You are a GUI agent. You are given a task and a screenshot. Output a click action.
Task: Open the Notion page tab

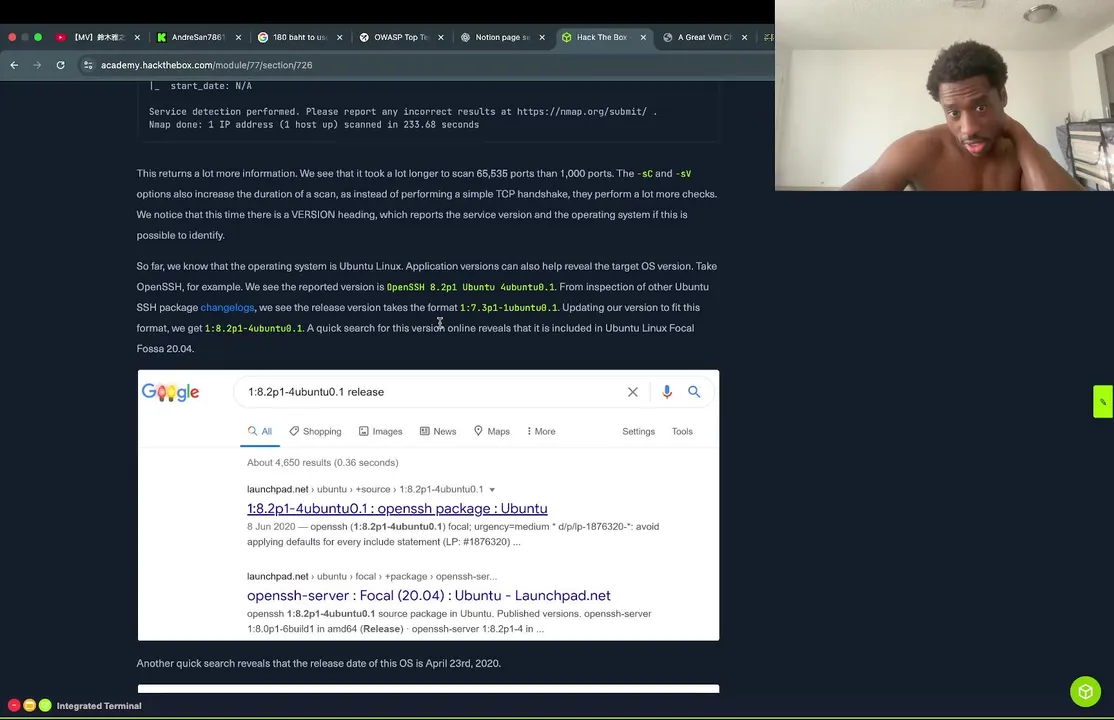click(x=502, y=37)
